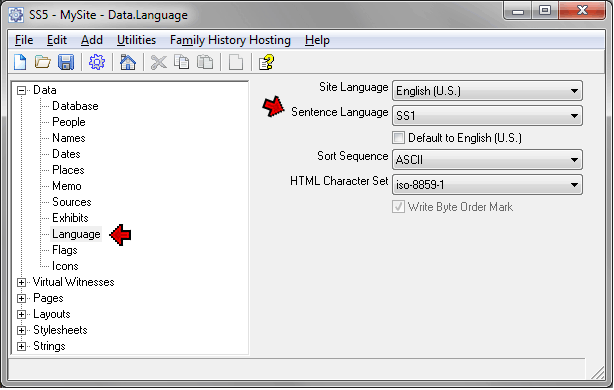Image resolution: width=614 pixels, height=390 pixels.
Task: Click the SS5 application icon in title bar
Action: [16, 15]
